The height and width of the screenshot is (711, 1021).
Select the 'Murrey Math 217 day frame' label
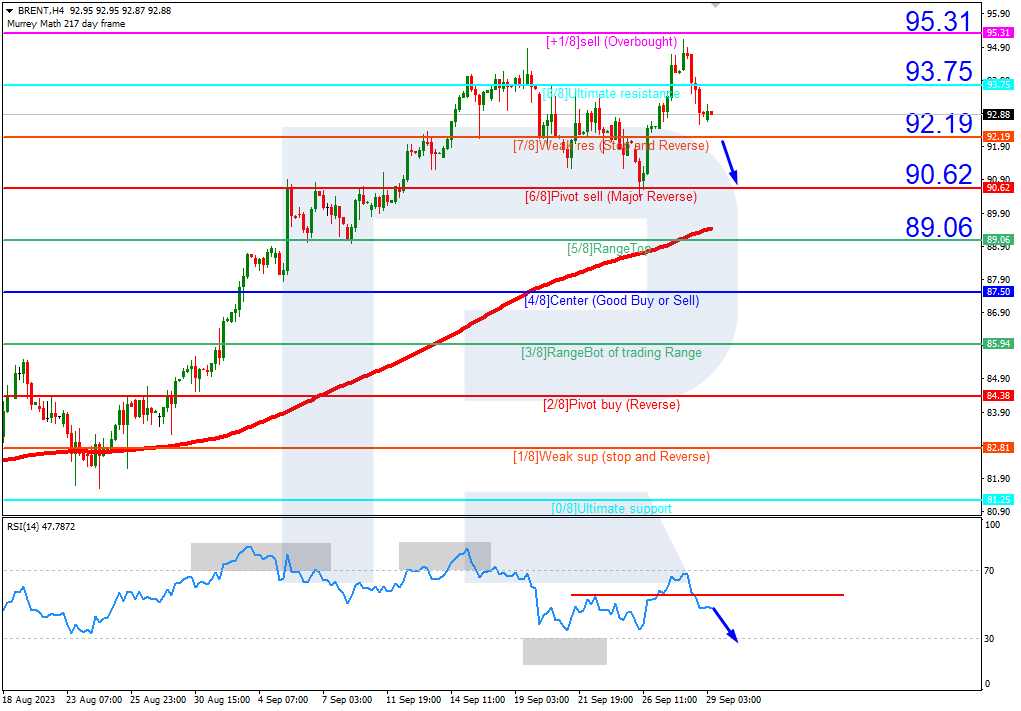coord(66,23)
